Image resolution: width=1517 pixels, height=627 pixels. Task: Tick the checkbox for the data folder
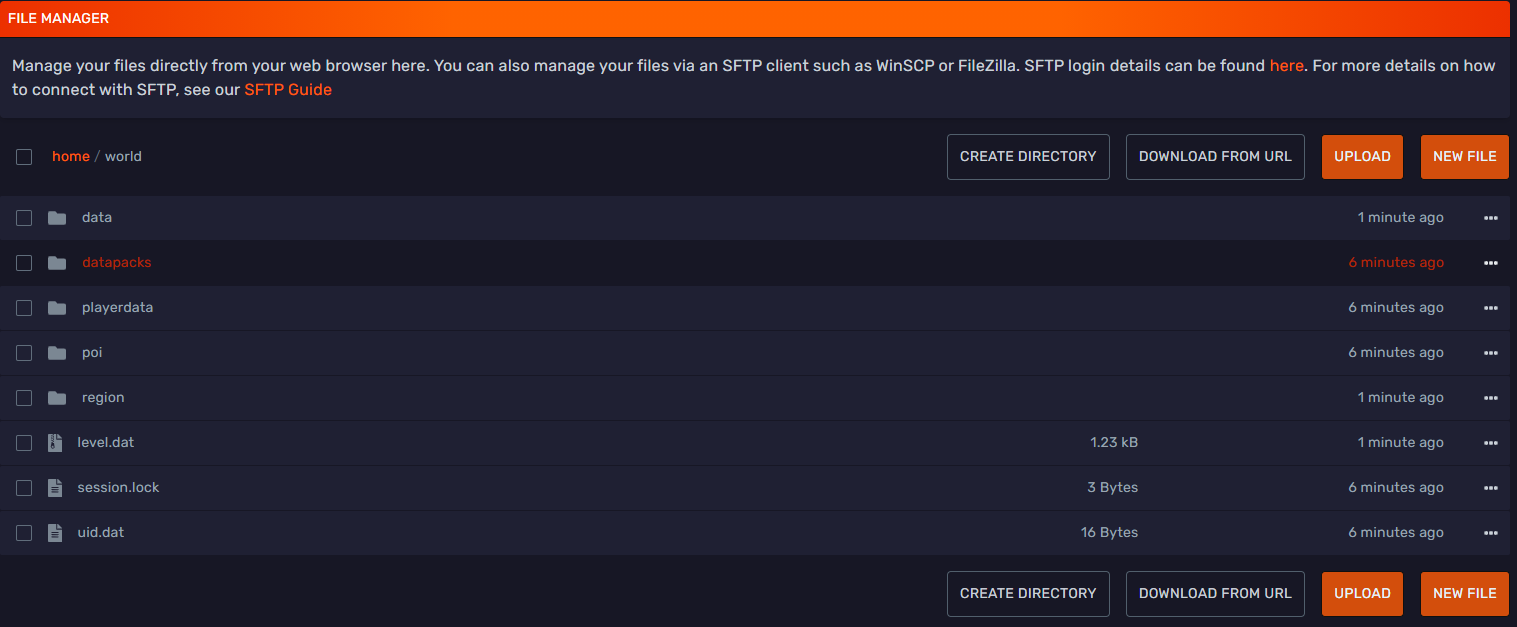(x=24, y=218)
